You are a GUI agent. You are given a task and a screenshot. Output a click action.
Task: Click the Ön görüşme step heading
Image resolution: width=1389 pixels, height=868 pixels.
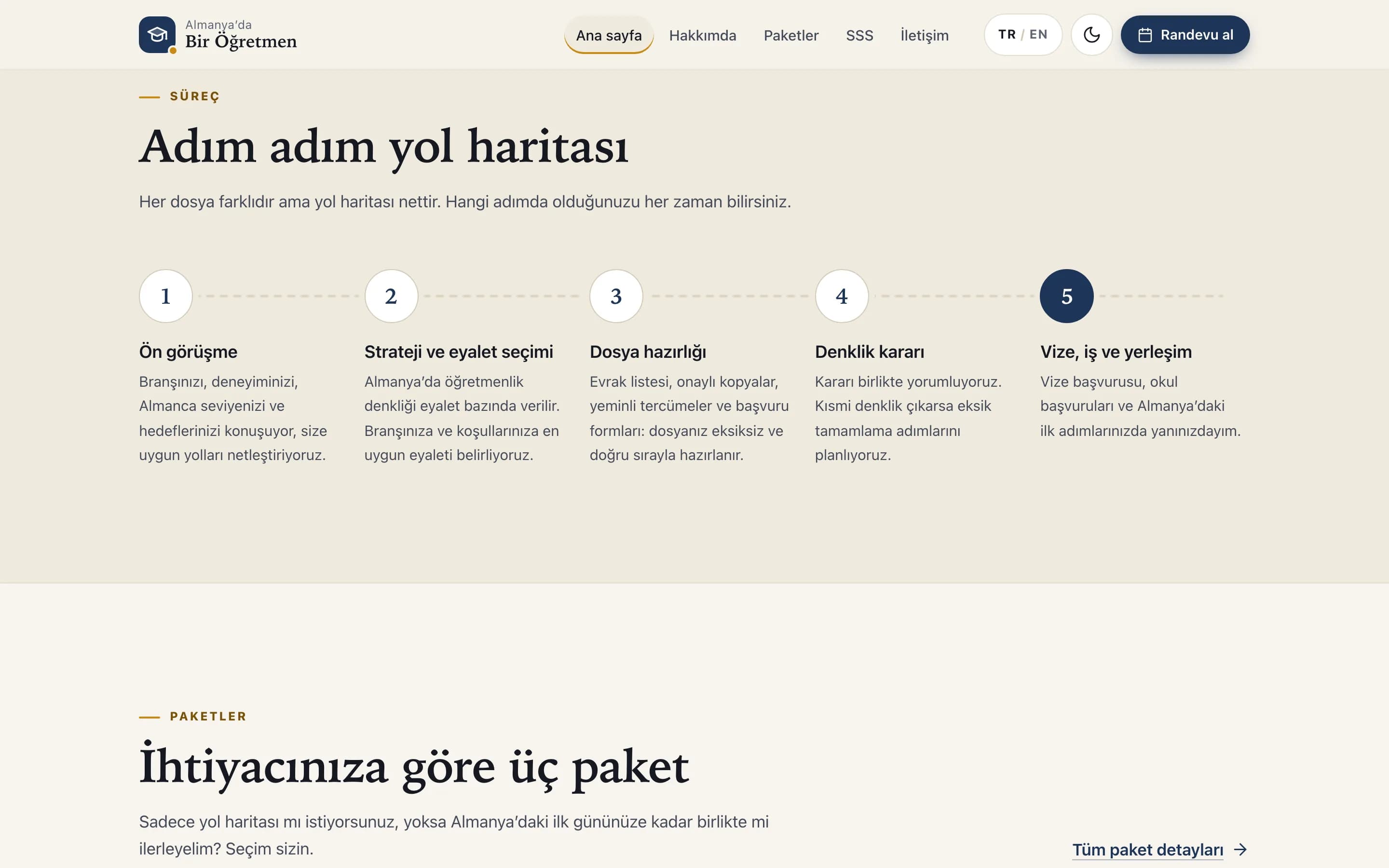188,352
